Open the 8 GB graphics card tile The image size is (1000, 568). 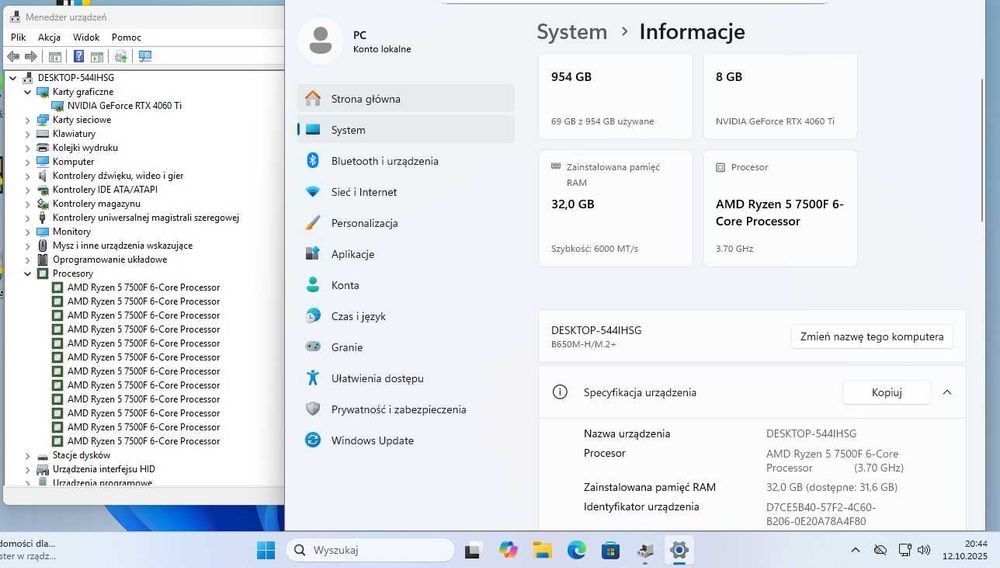780,97
